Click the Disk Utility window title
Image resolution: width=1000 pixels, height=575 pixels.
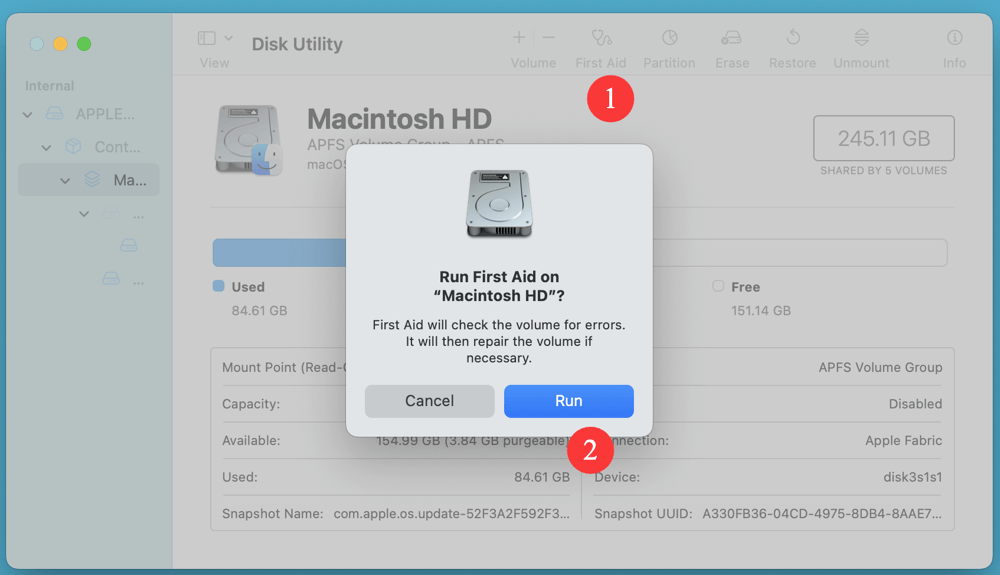pyautogui.click(x=297, y=44)
